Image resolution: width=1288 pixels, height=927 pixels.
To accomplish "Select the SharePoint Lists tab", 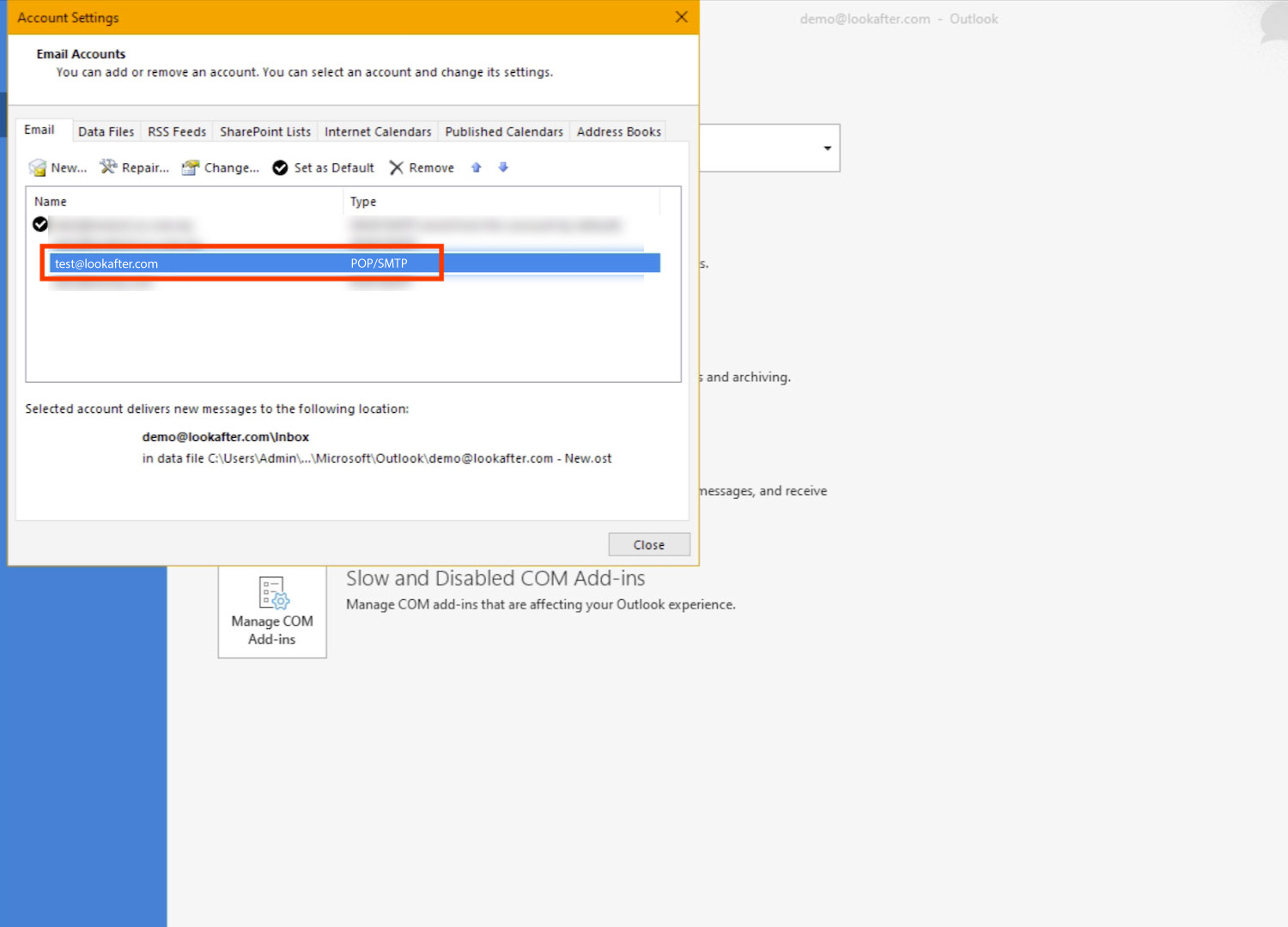I will [264, 131].
